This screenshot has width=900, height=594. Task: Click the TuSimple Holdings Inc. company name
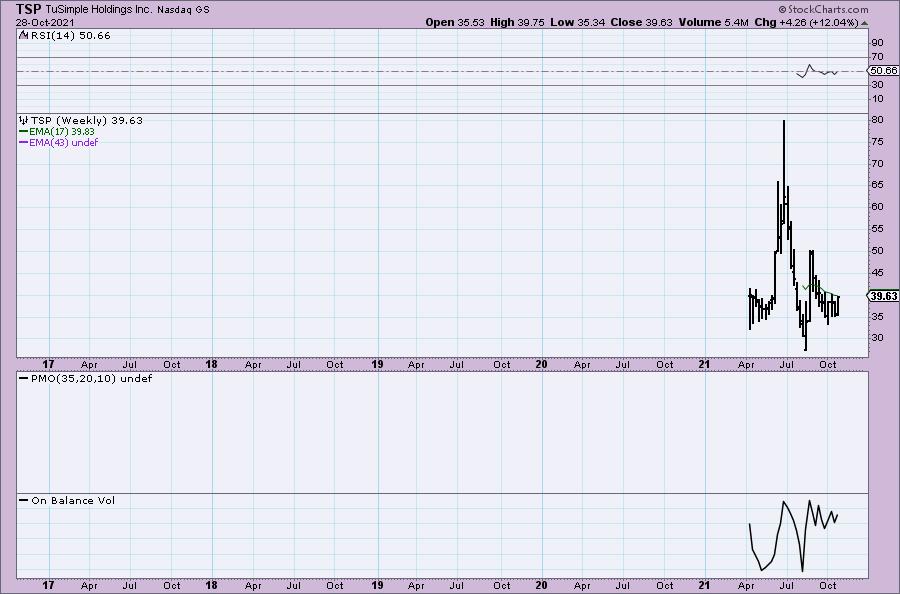pos(99,9)
